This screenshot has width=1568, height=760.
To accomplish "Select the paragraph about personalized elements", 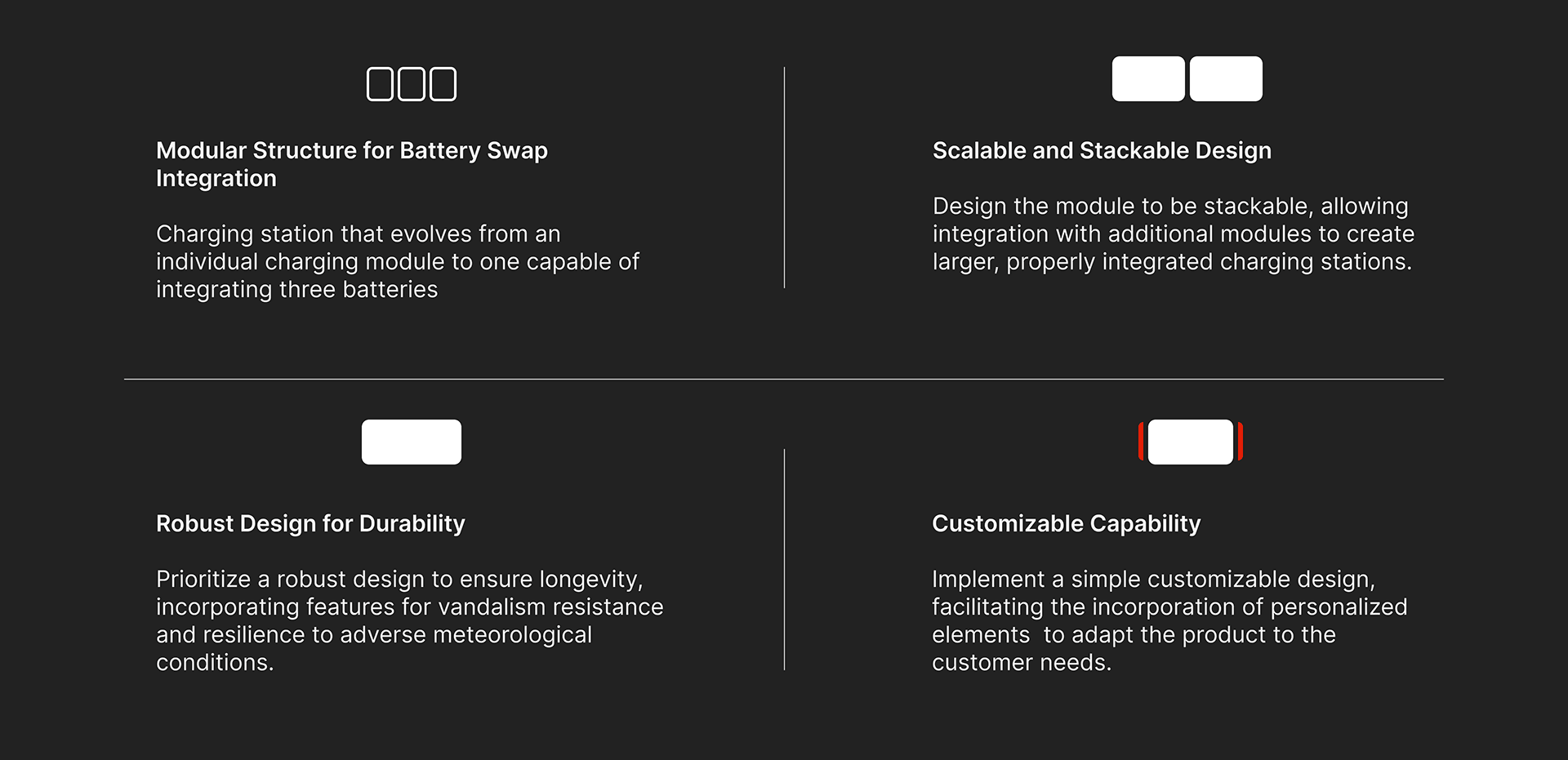I will (1169, 620).
